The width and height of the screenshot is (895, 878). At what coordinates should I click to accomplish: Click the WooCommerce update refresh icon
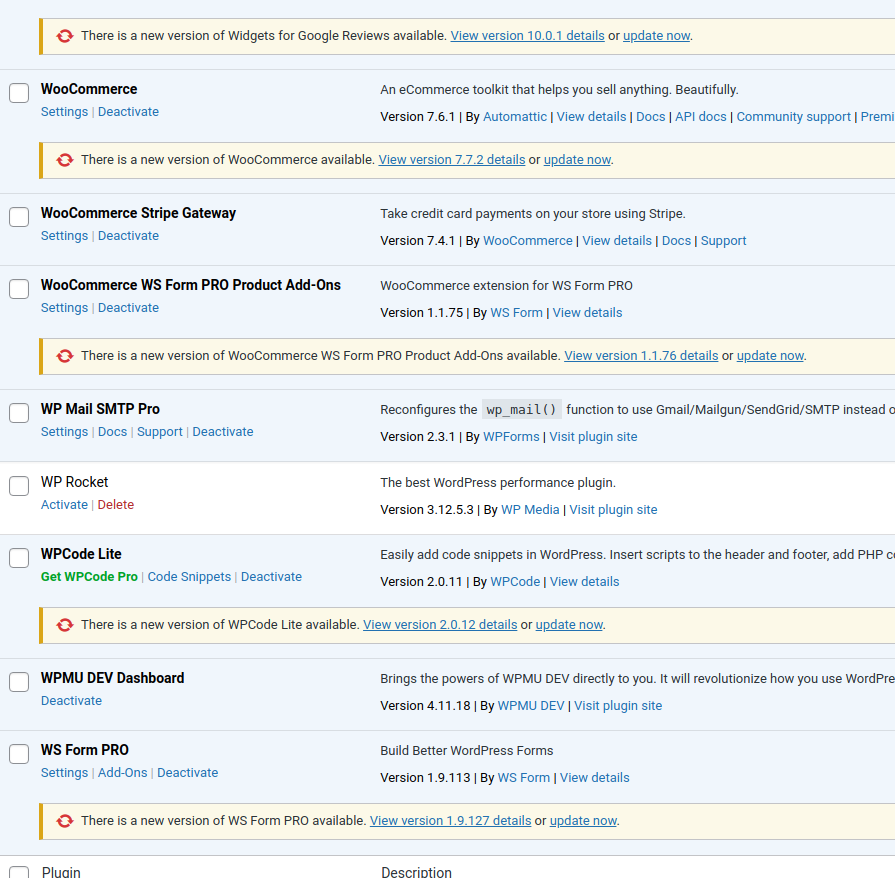(65, 160)
